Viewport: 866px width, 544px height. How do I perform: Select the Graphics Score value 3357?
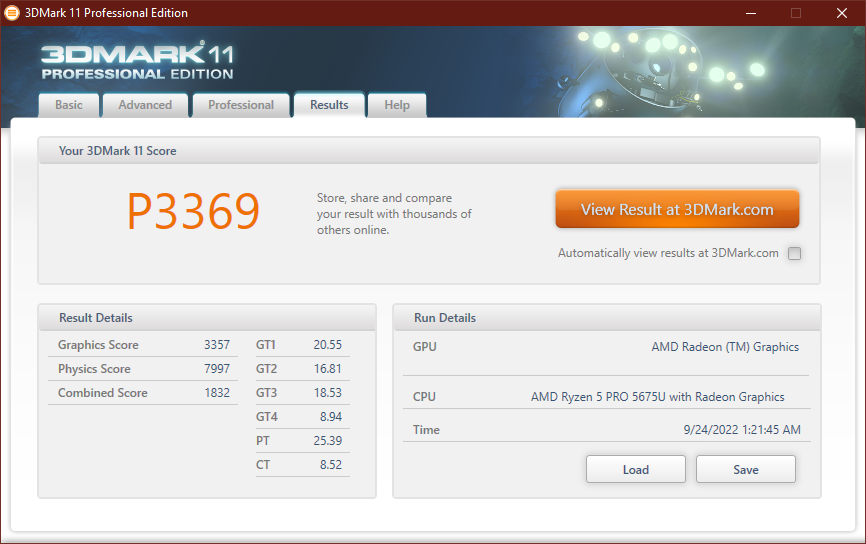tap(217, 345)
